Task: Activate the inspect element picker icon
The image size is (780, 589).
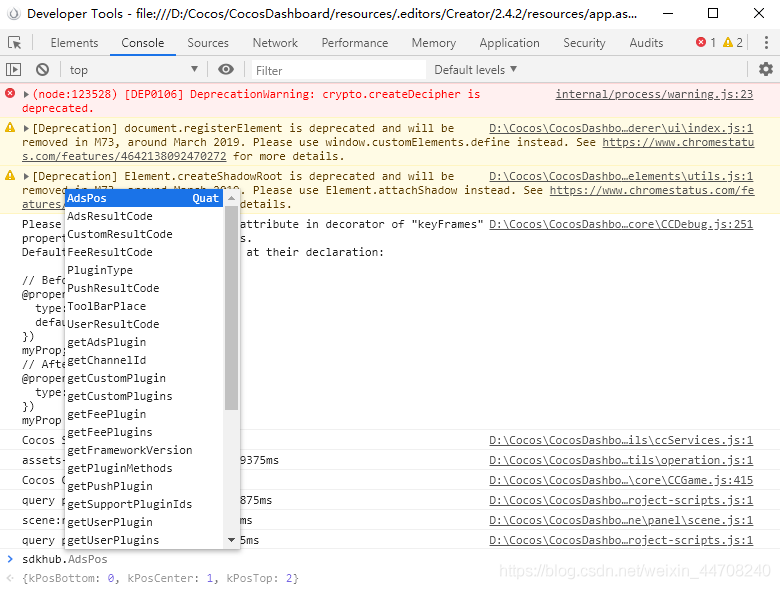Action: click(14, 43)
